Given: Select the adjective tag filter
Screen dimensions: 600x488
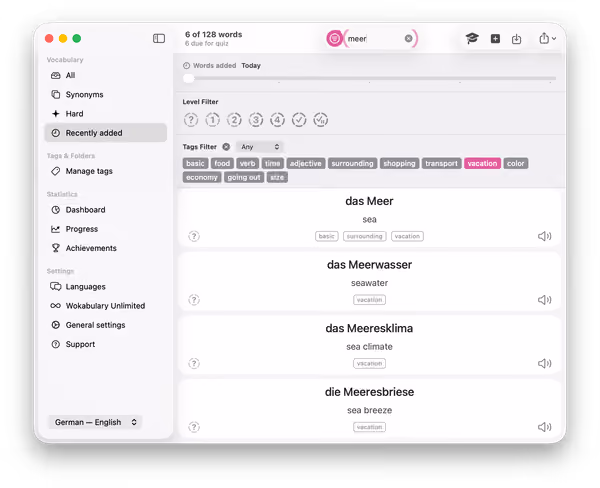Looking at the screenshot, I should [x=306, y=163].
